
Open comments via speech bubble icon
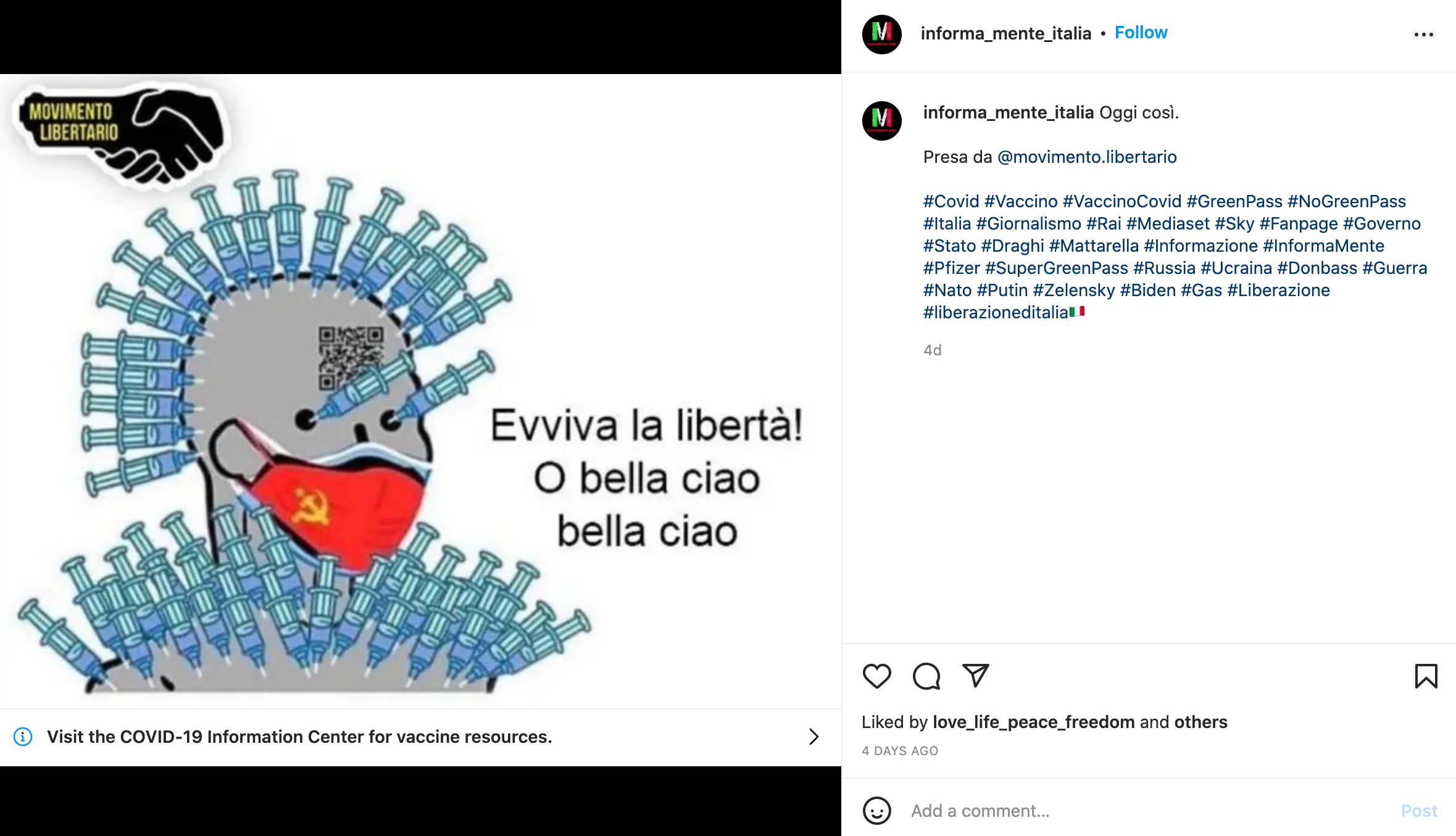pyautogui.click(x=926, y=676)
